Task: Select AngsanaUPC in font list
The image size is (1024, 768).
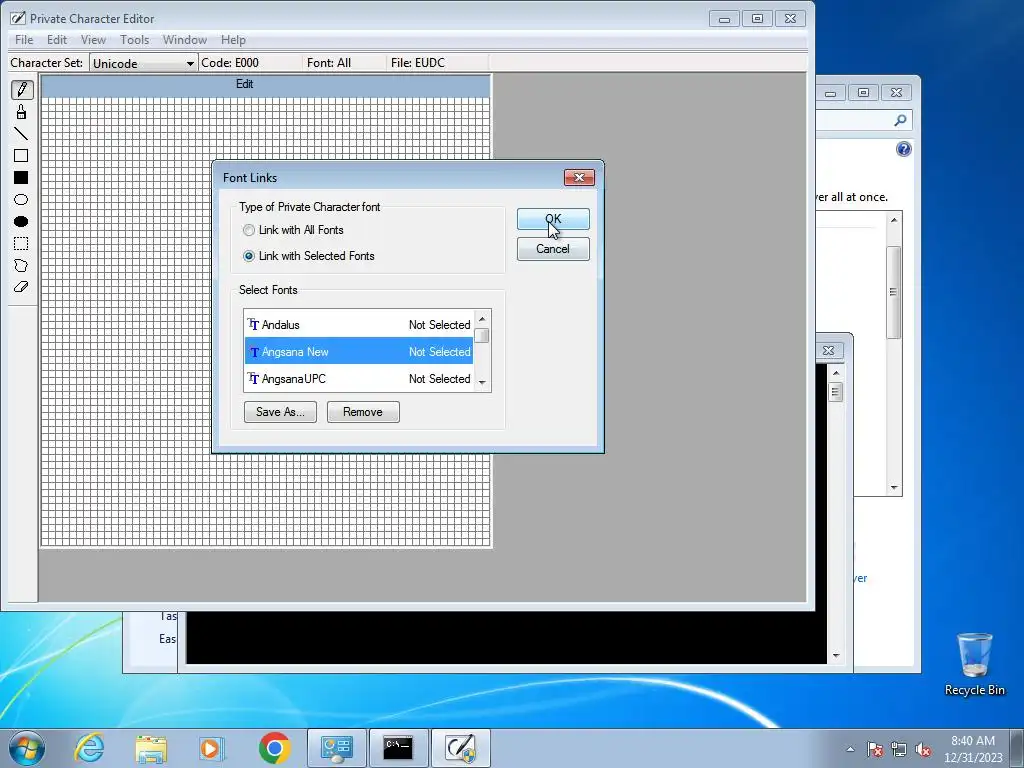Action: point(359,379)
